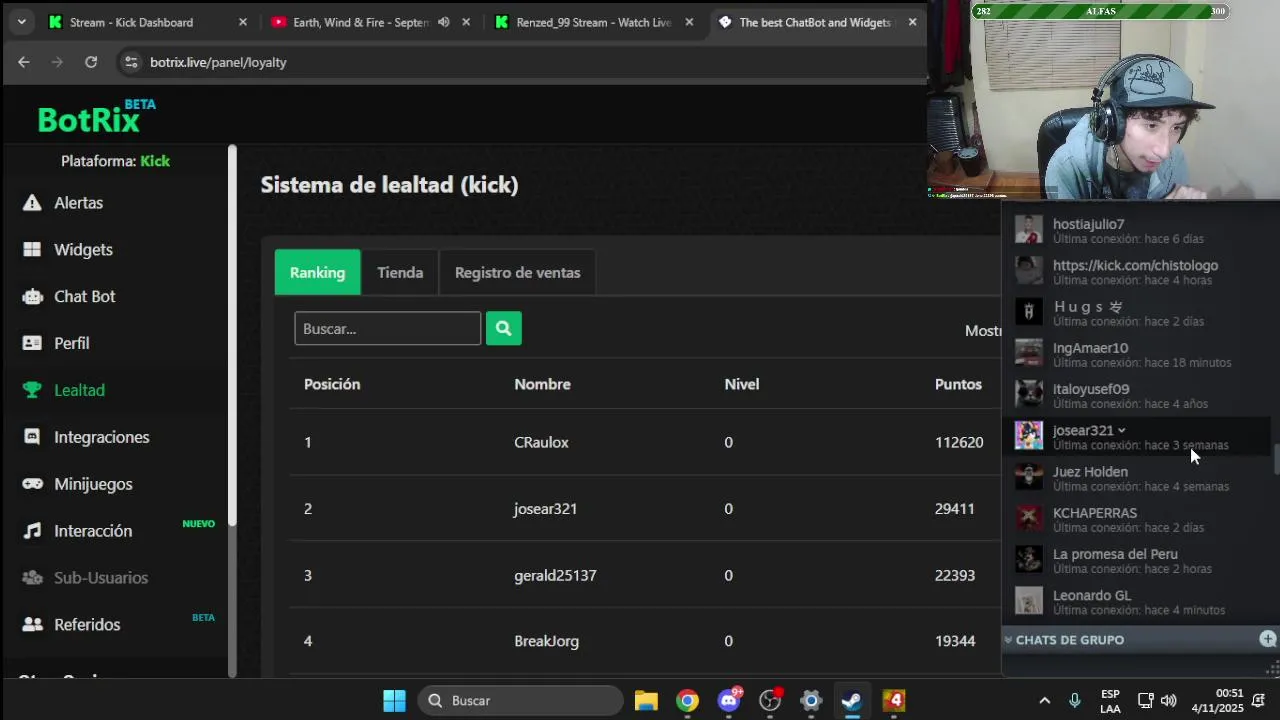Image resolution: width=1280 pixels, height=720 pixels.
Task: Click the Minijuegos gamepad icon
Action: (x=32, y=484)
